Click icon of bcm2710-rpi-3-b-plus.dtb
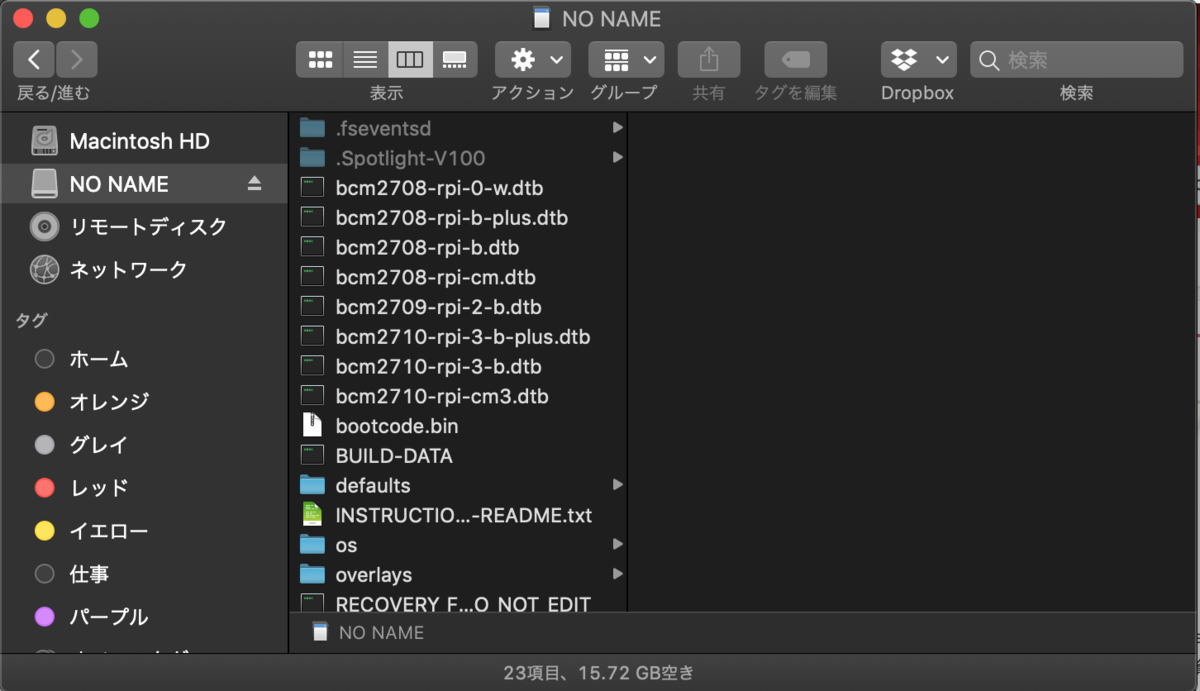Image resolution: width=1200 pixels, height=691 pixels. [x=313, y=336]
